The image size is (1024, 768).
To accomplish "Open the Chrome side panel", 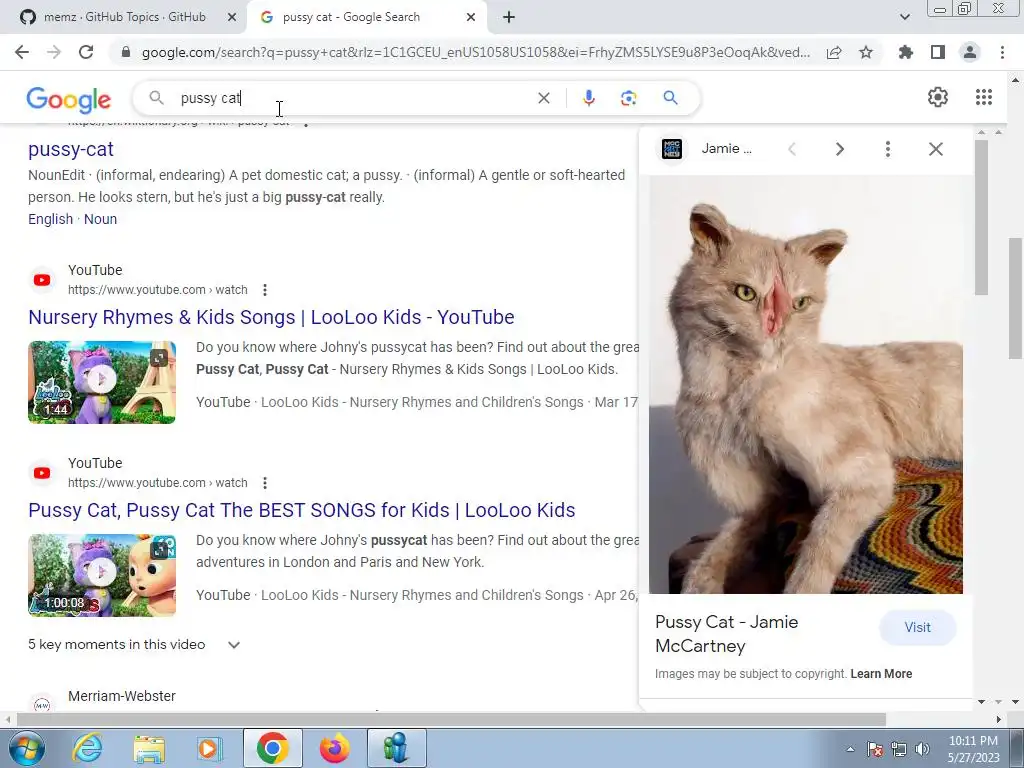I will click(938, 52).
